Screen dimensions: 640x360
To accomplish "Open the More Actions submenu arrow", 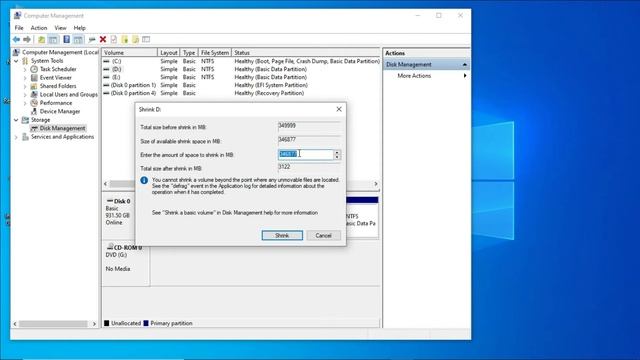I will click(465, 76).
